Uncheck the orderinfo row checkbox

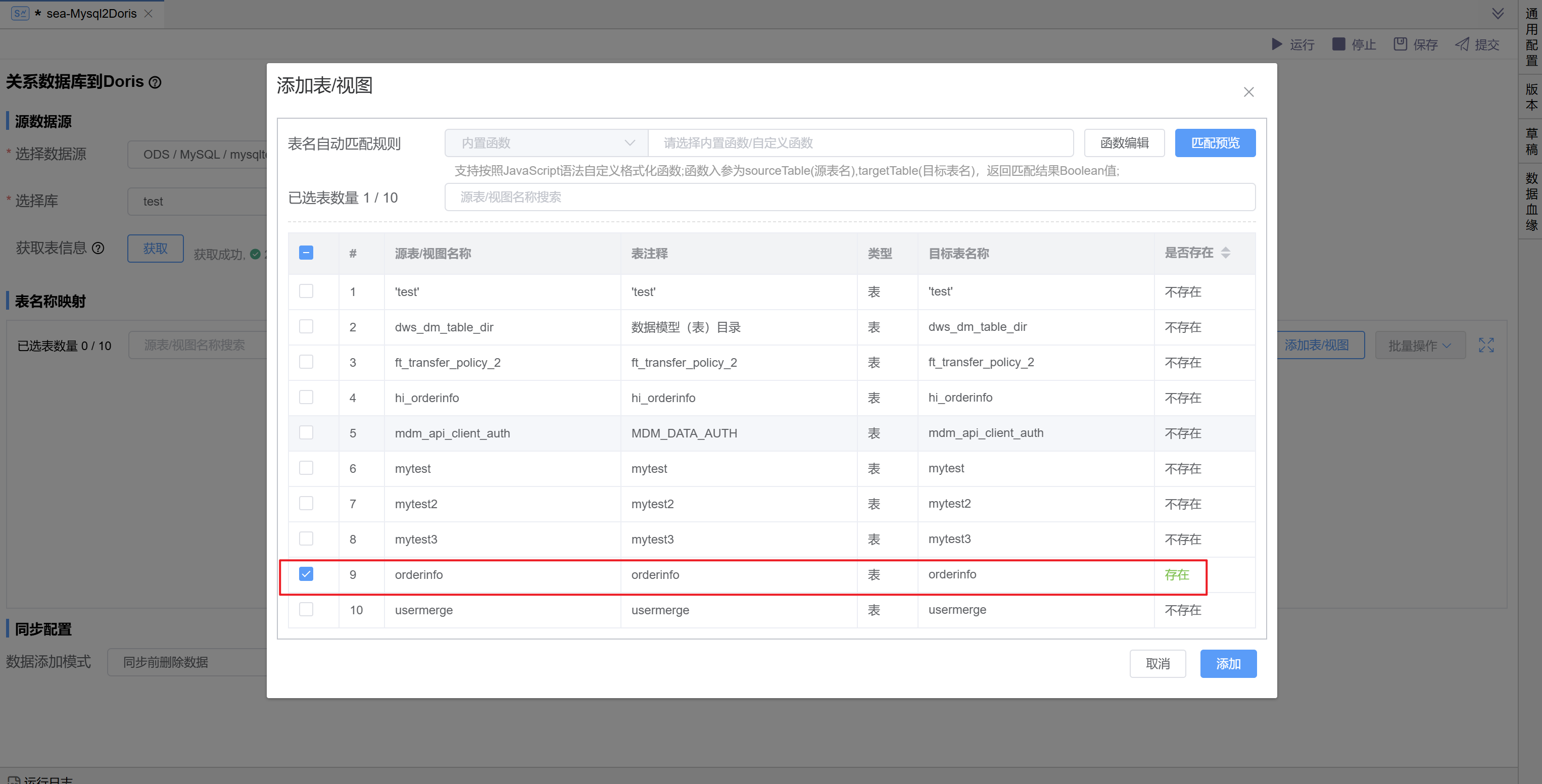[306, 574]
